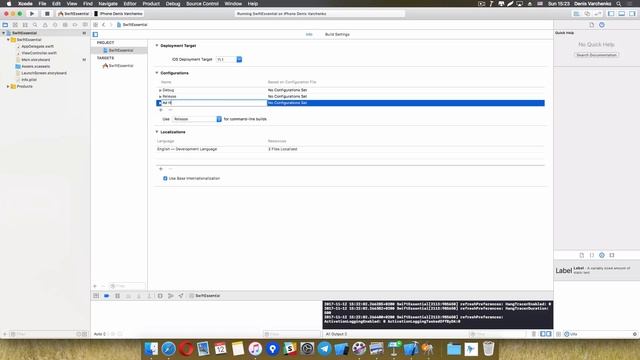Open the Quick Help inspector icon

coord(602,25)
